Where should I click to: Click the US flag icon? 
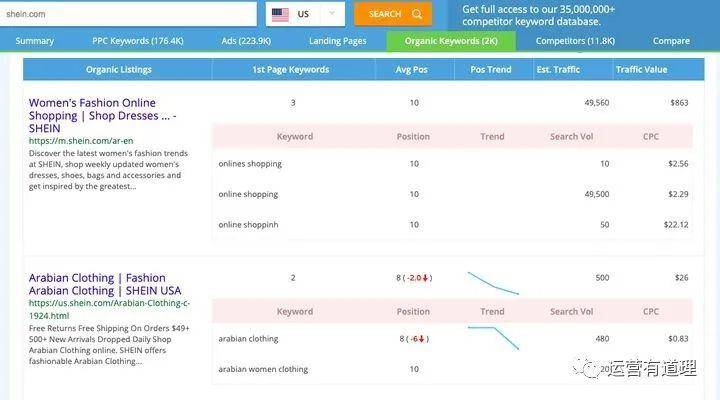(280, 15)
